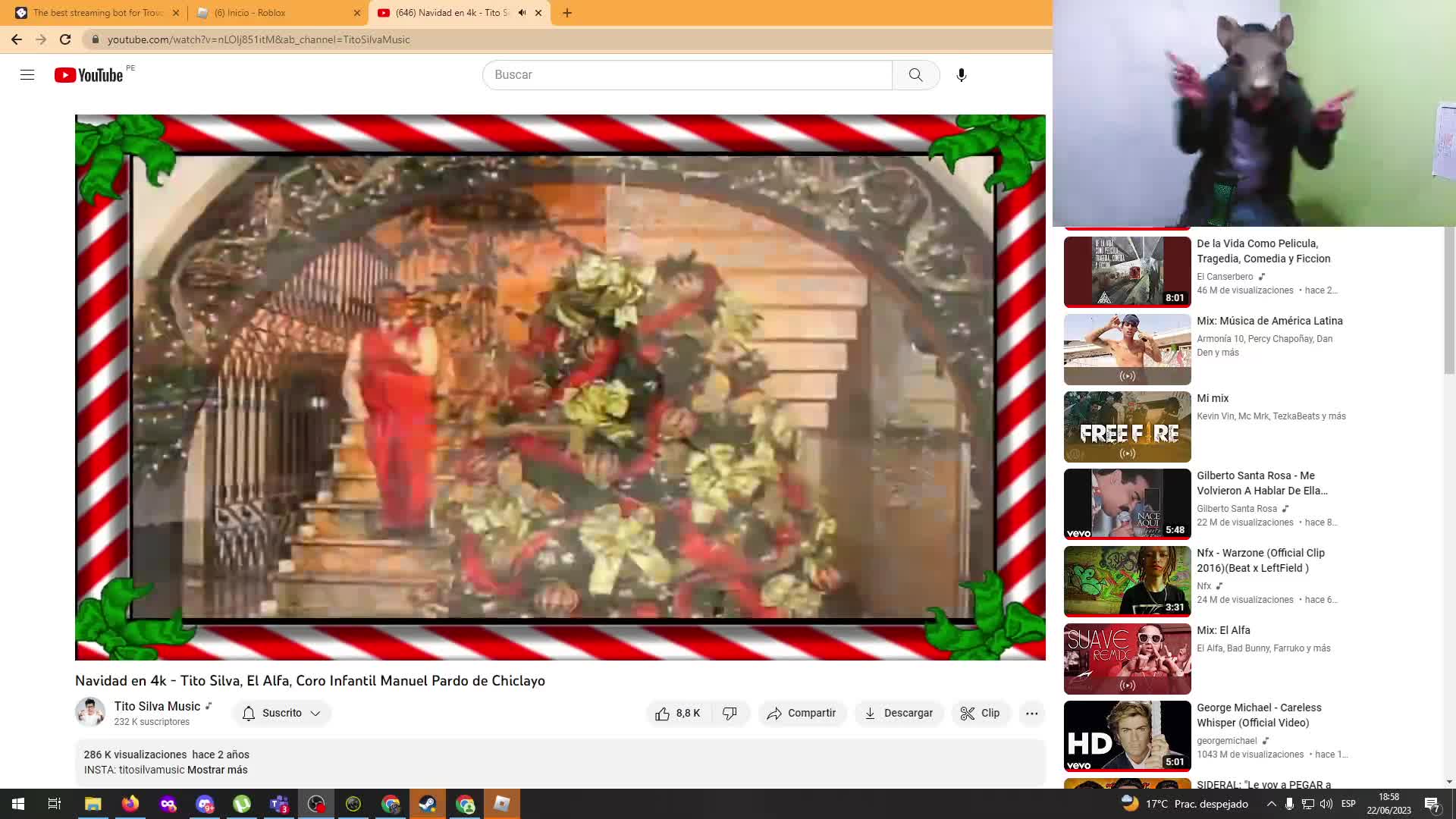Close the Navidad en 4k YouTube tab
Image resolution: width=1456 pixels, height=819 pixels.
tap(538, 13)
